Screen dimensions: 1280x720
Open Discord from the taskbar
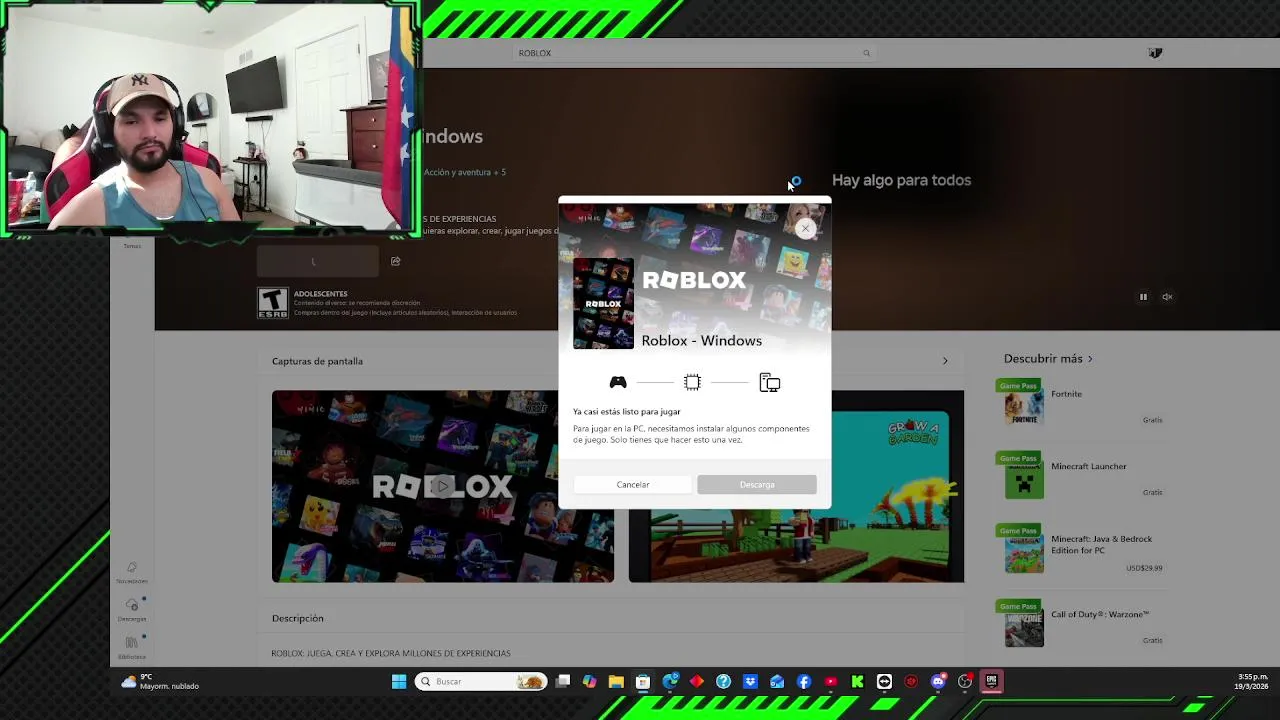[x=938, y=682]
